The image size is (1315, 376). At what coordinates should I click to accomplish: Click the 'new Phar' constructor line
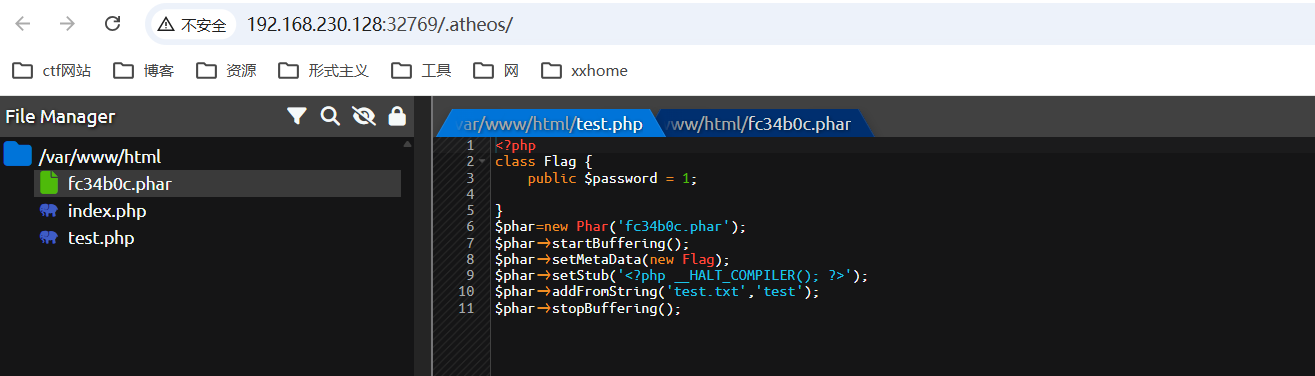point(621,226)
